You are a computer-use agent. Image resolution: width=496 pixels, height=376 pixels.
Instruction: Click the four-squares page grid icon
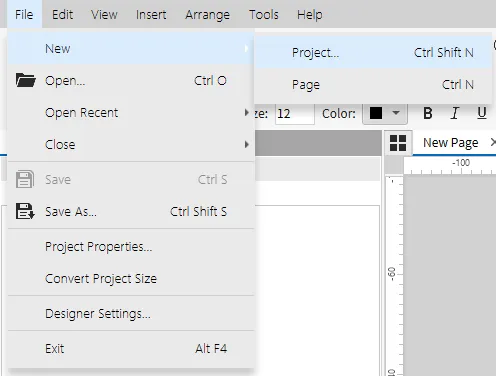pos(398,143)
